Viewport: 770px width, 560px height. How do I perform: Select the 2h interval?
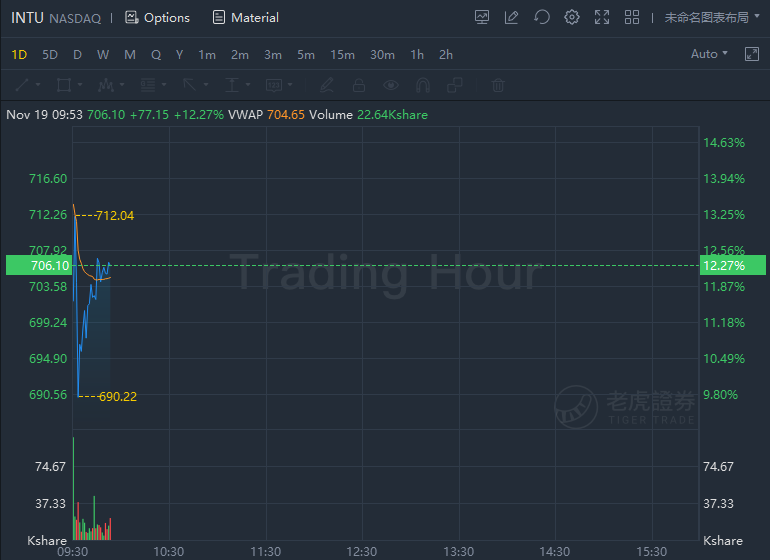coord(445,55)
